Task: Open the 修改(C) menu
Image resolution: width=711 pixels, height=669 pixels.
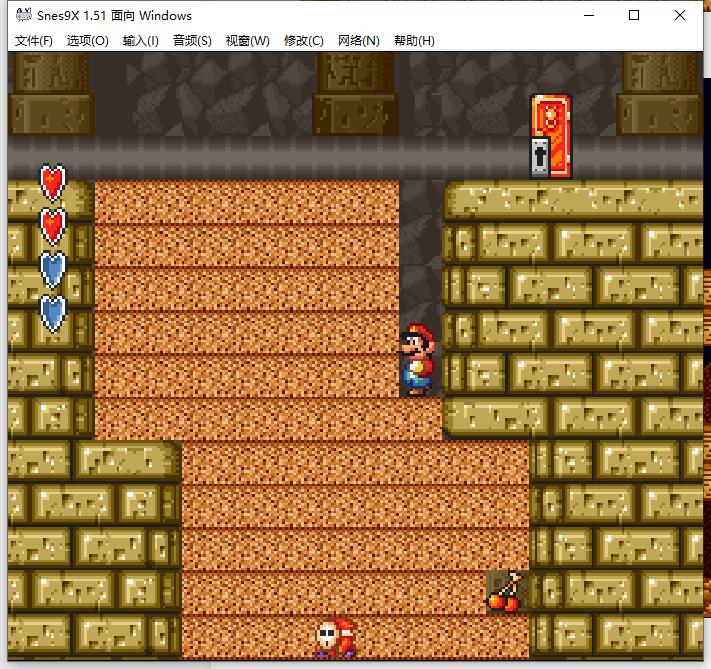Action: [303, 41]
